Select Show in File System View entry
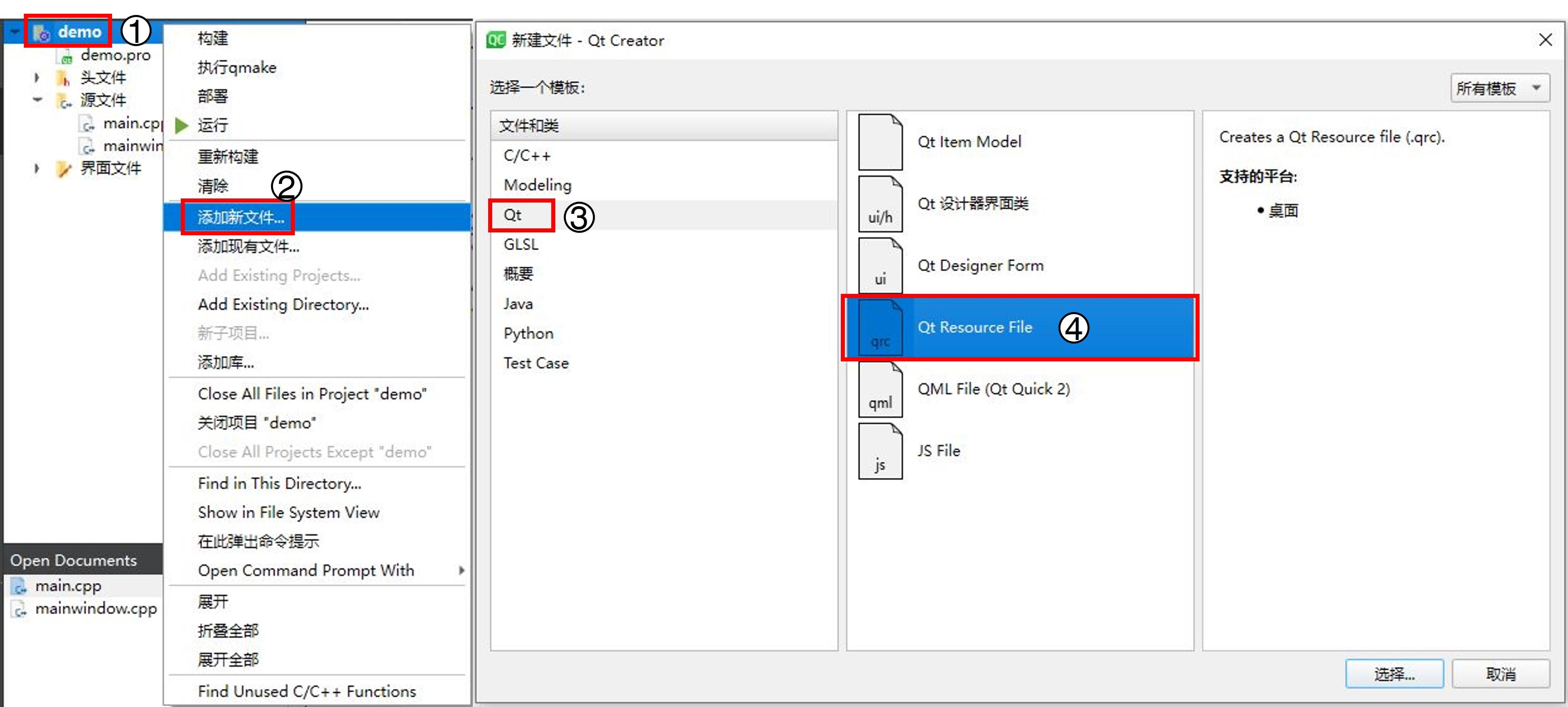Viewport: 1568px width, 707px height. 317,513
